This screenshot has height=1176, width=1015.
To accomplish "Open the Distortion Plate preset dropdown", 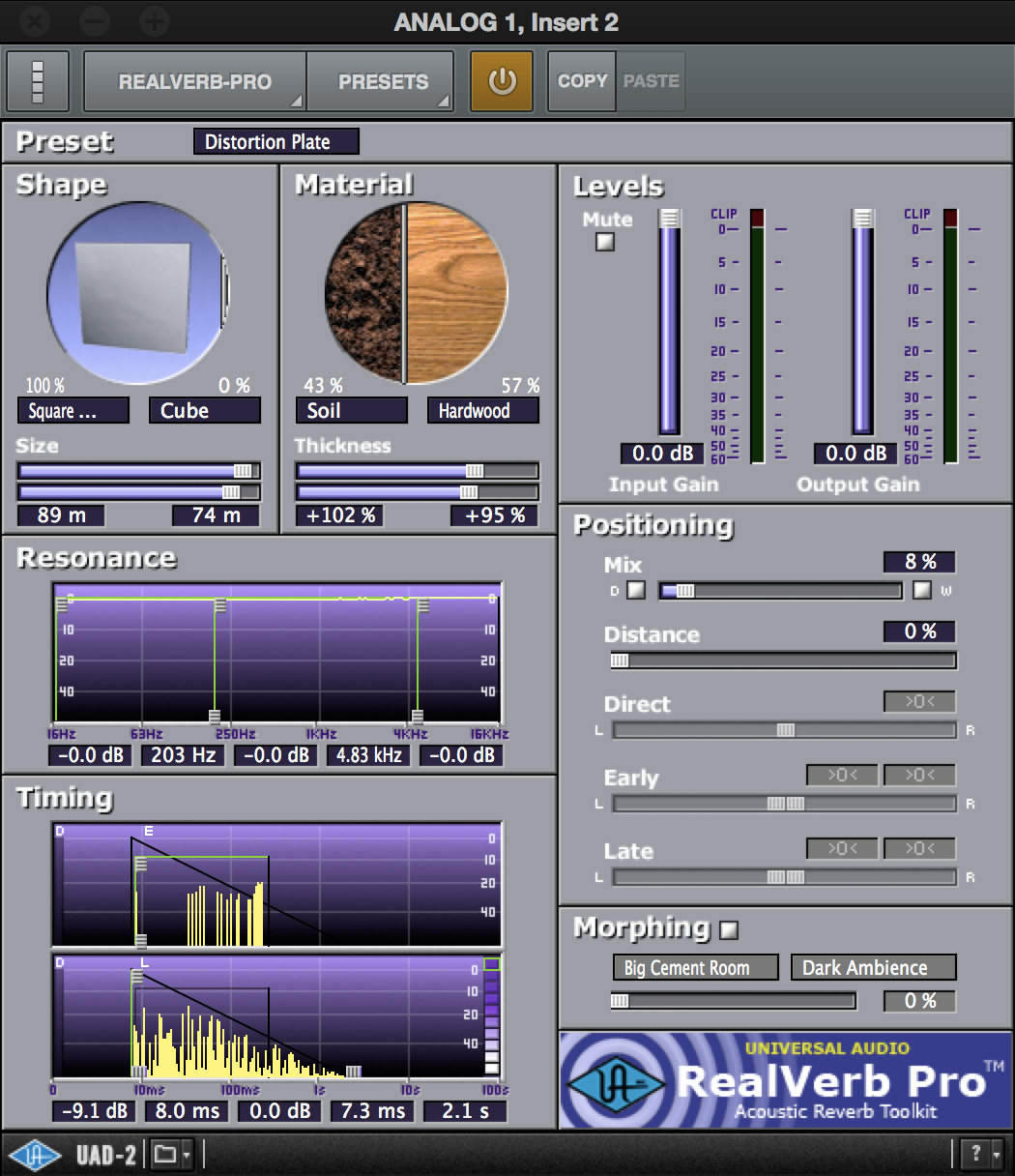I will coord(276,141).
